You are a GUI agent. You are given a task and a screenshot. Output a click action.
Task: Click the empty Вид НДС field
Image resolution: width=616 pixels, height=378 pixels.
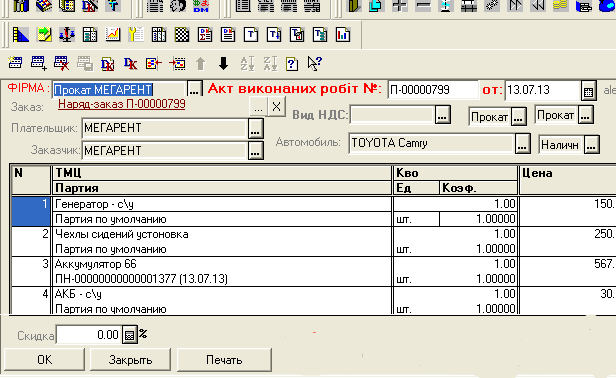(392, 115)
